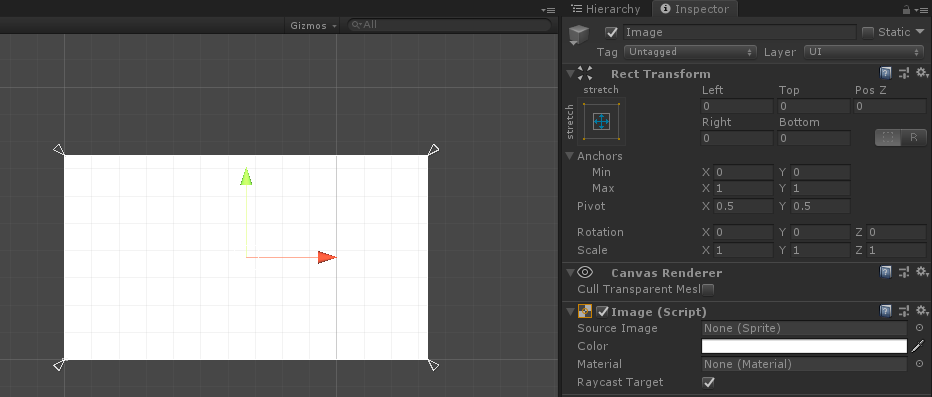Click the Canvas Renderer eye icon
Image resolution: width=932 pixels, height=397 pixels.
coord(585,272)
